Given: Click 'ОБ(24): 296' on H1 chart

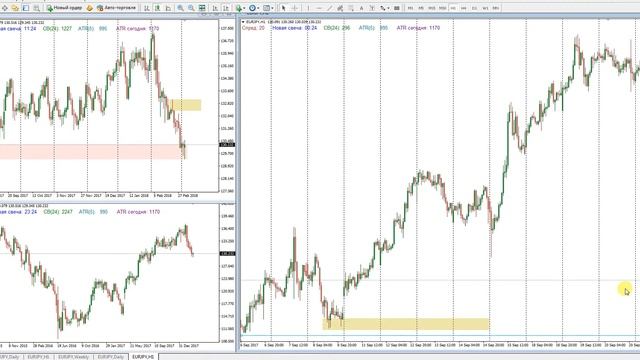Looking at the screenshot, I should 337,28.
